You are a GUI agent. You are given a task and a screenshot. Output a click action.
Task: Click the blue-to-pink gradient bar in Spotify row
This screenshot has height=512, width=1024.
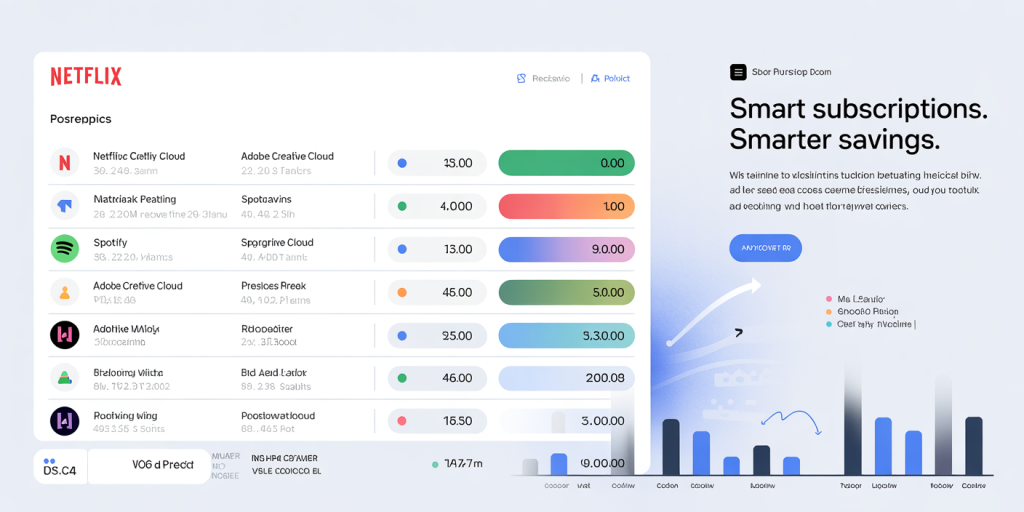(566, 249)
